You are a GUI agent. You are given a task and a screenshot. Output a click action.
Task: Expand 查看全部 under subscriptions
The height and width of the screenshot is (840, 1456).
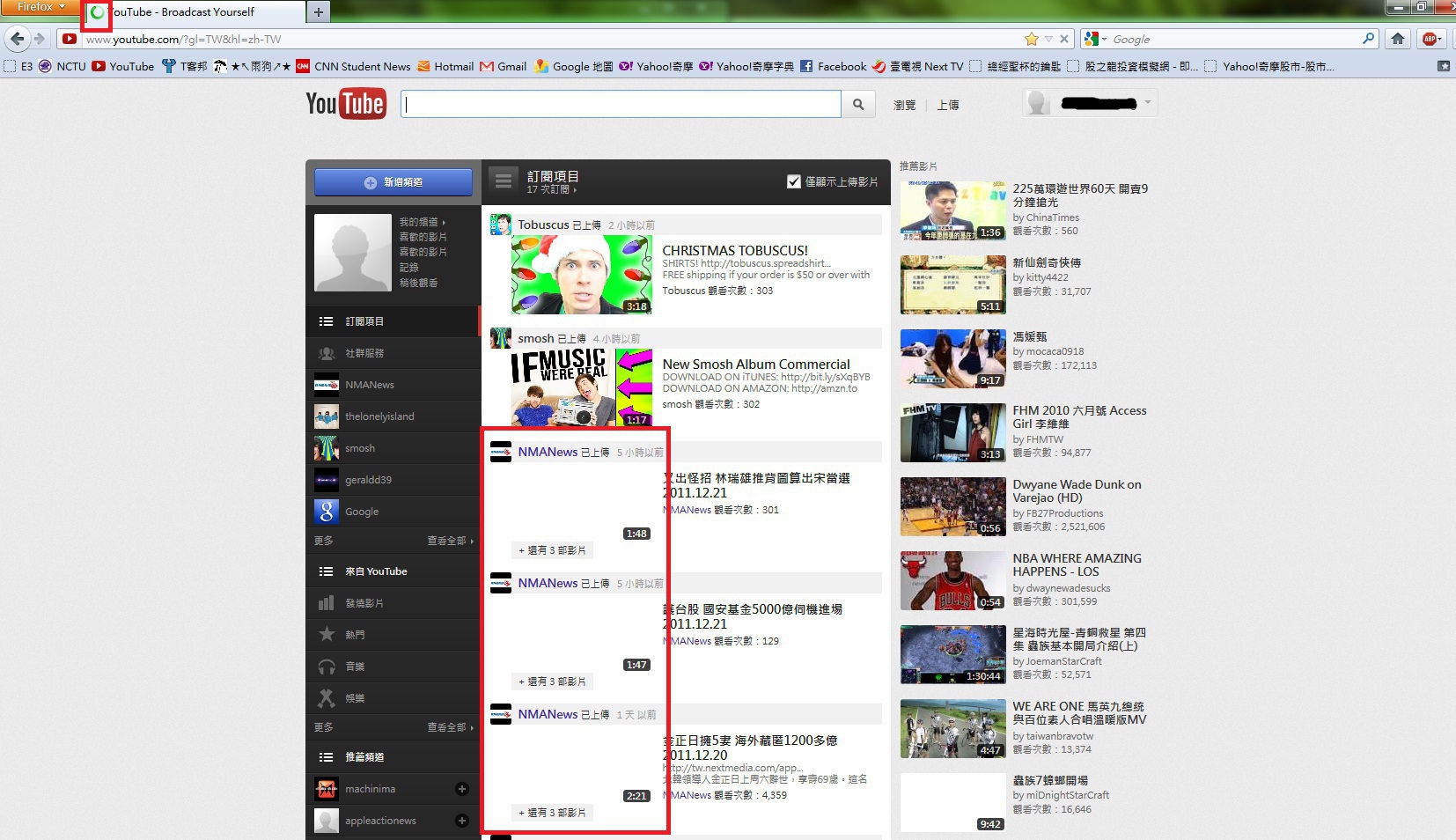[450, 541]
